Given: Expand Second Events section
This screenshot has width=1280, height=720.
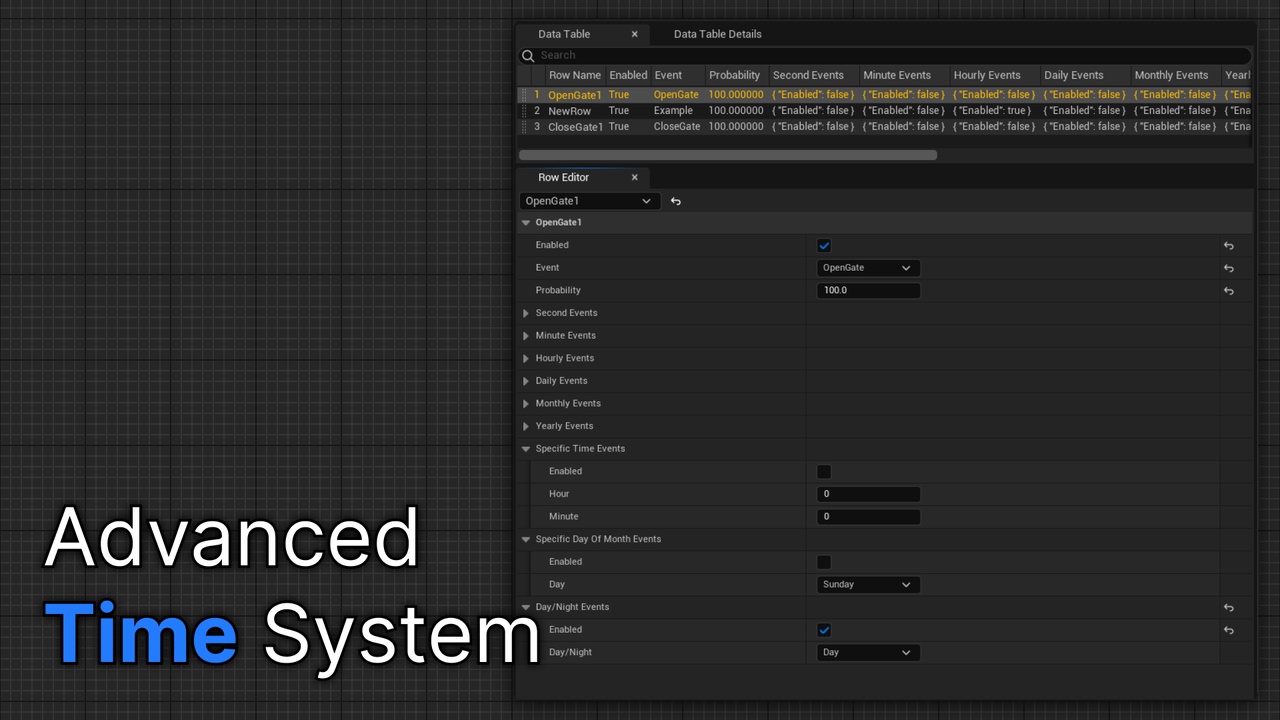Looking at the screenshot, I should 526,313.
